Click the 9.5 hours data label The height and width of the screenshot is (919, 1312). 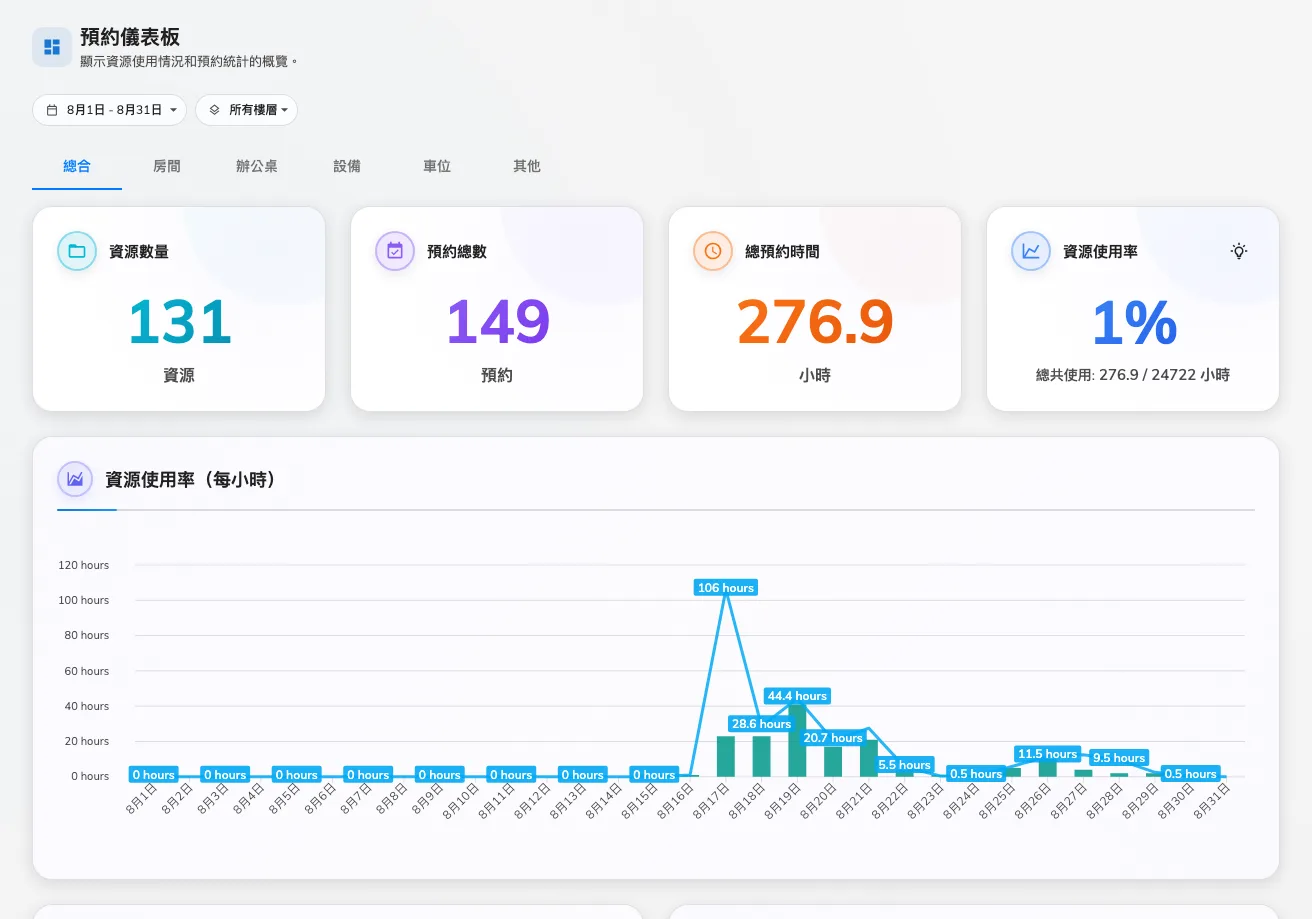[1118, 758]
